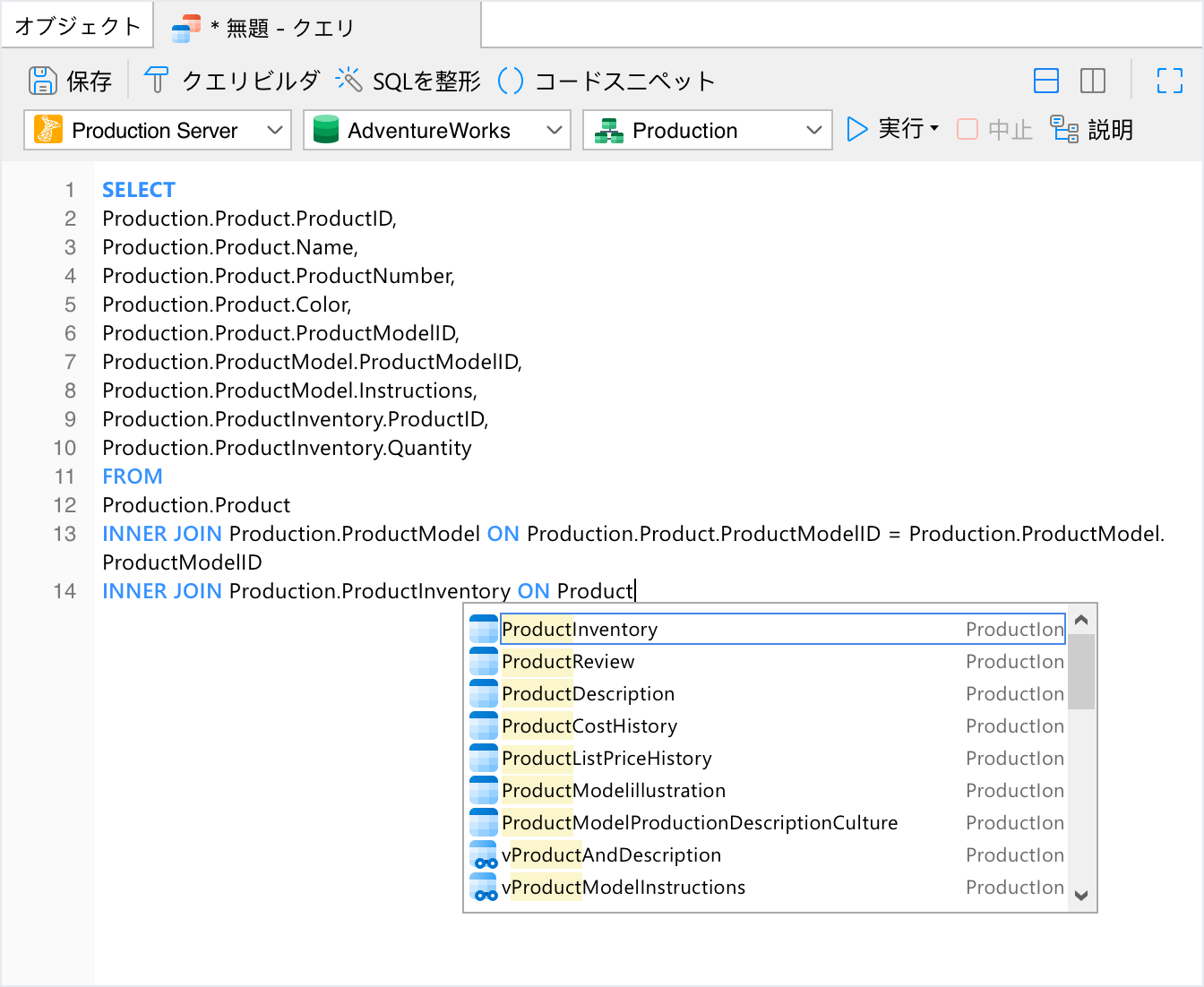This screenshot has width=1204, height=987.
Task: Open the Production Server connection dropdown
Action: point(158,130)
